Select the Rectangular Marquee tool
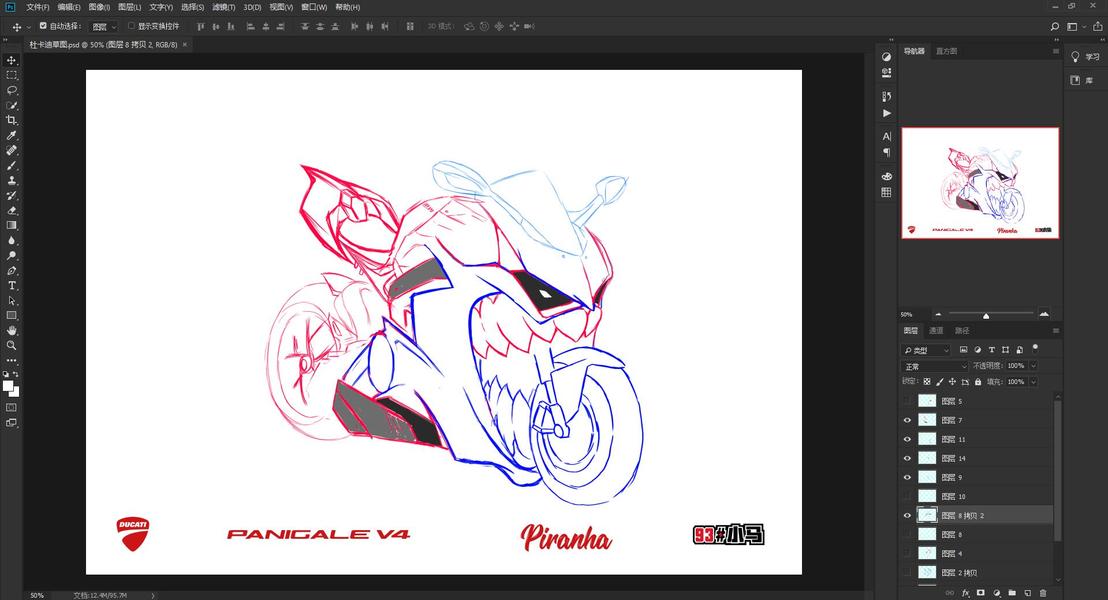Image resolution: width=1108 pixels, height=600 pixels. (11, 76)
